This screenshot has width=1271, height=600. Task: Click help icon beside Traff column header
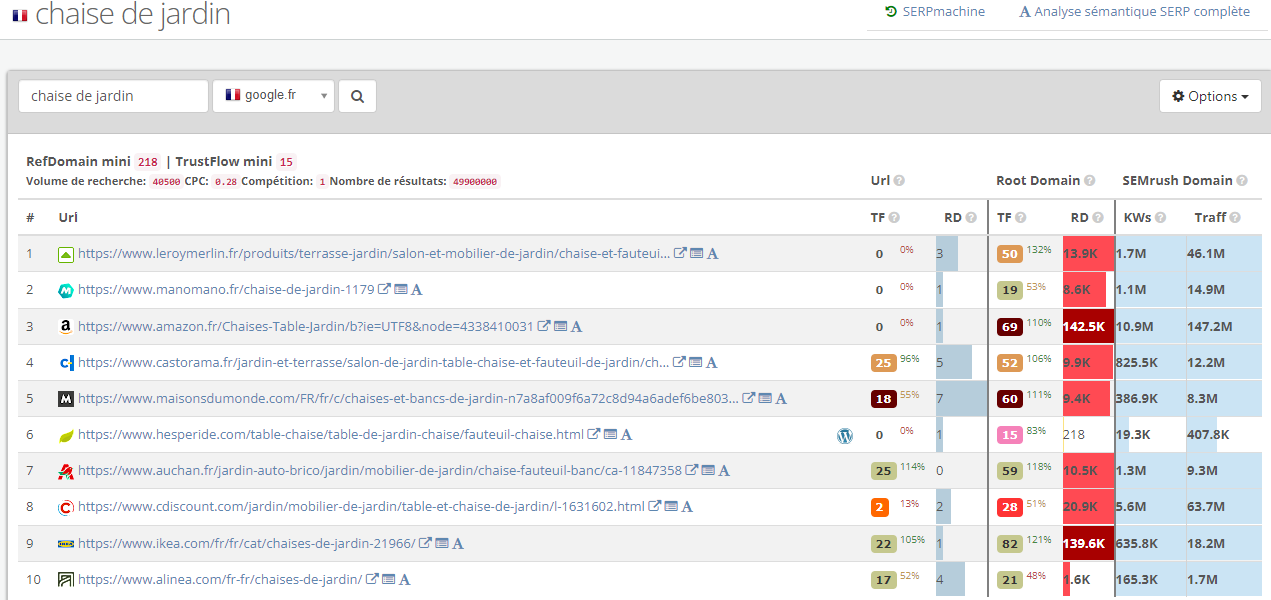1235,218
